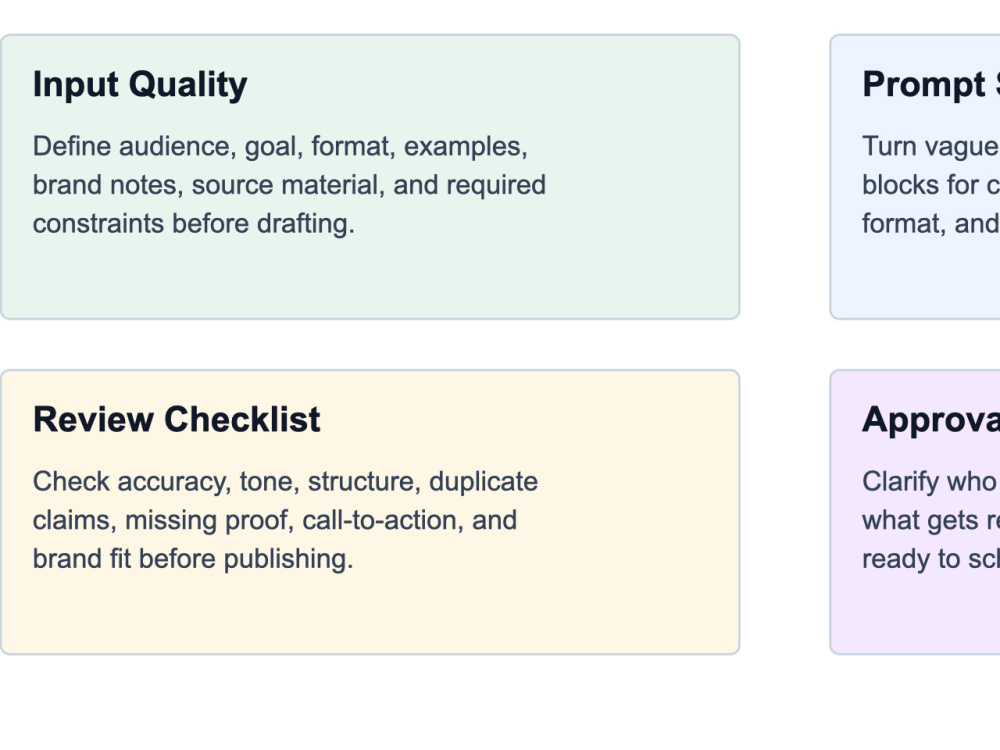Click the Input Quality heading
1000x750 pixels.
tap(140, 85)
